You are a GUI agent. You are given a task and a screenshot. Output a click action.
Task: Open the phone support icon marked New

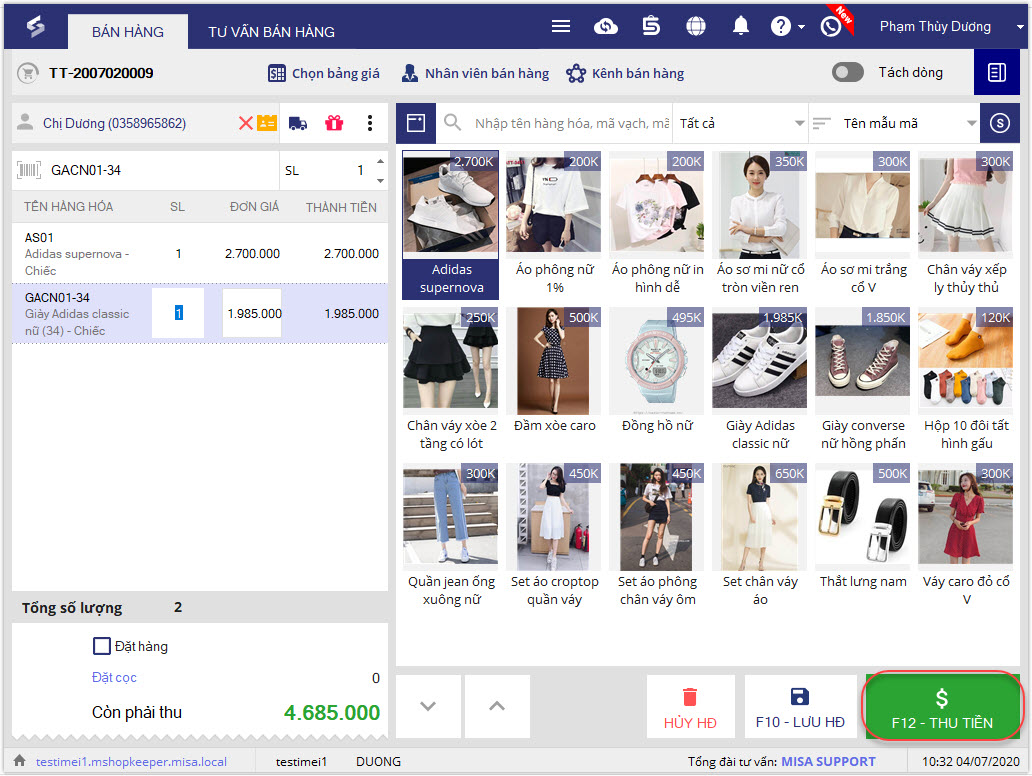pyautogui.click(x=831, y=26)
